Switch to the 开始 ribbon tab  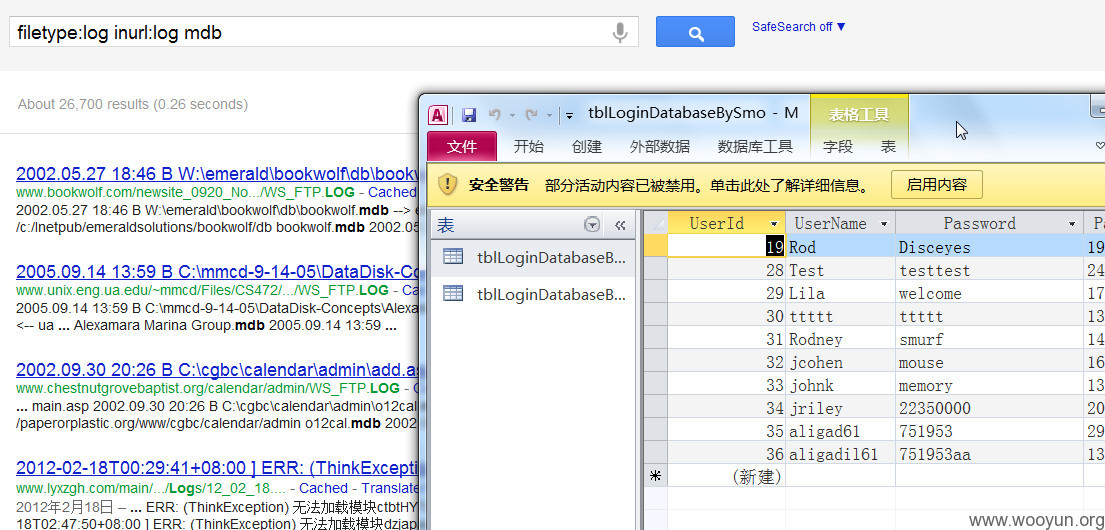(529, 147)
